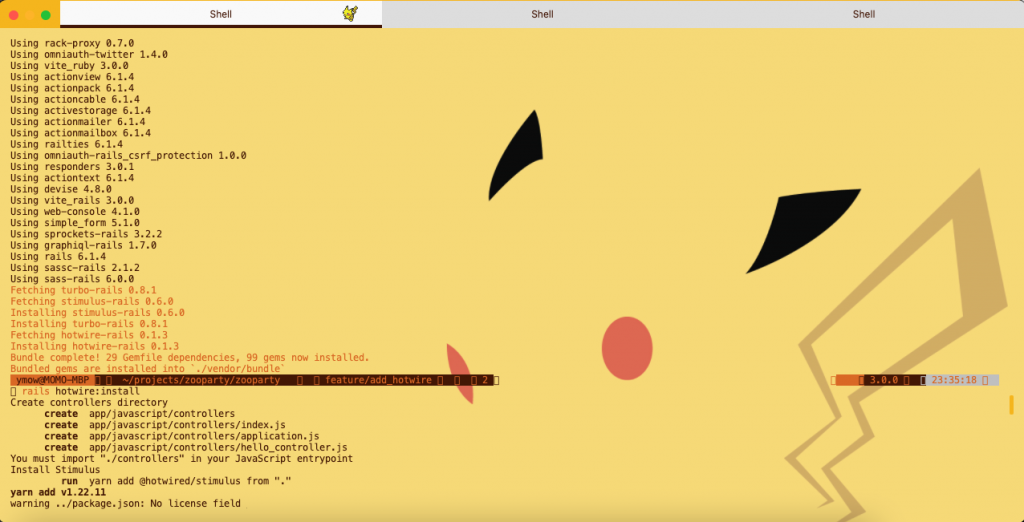Viewport: 1024px width, 522px height.
Task: Click 'Using actionmailer 6.1.4' line
Action: (78, 122)
